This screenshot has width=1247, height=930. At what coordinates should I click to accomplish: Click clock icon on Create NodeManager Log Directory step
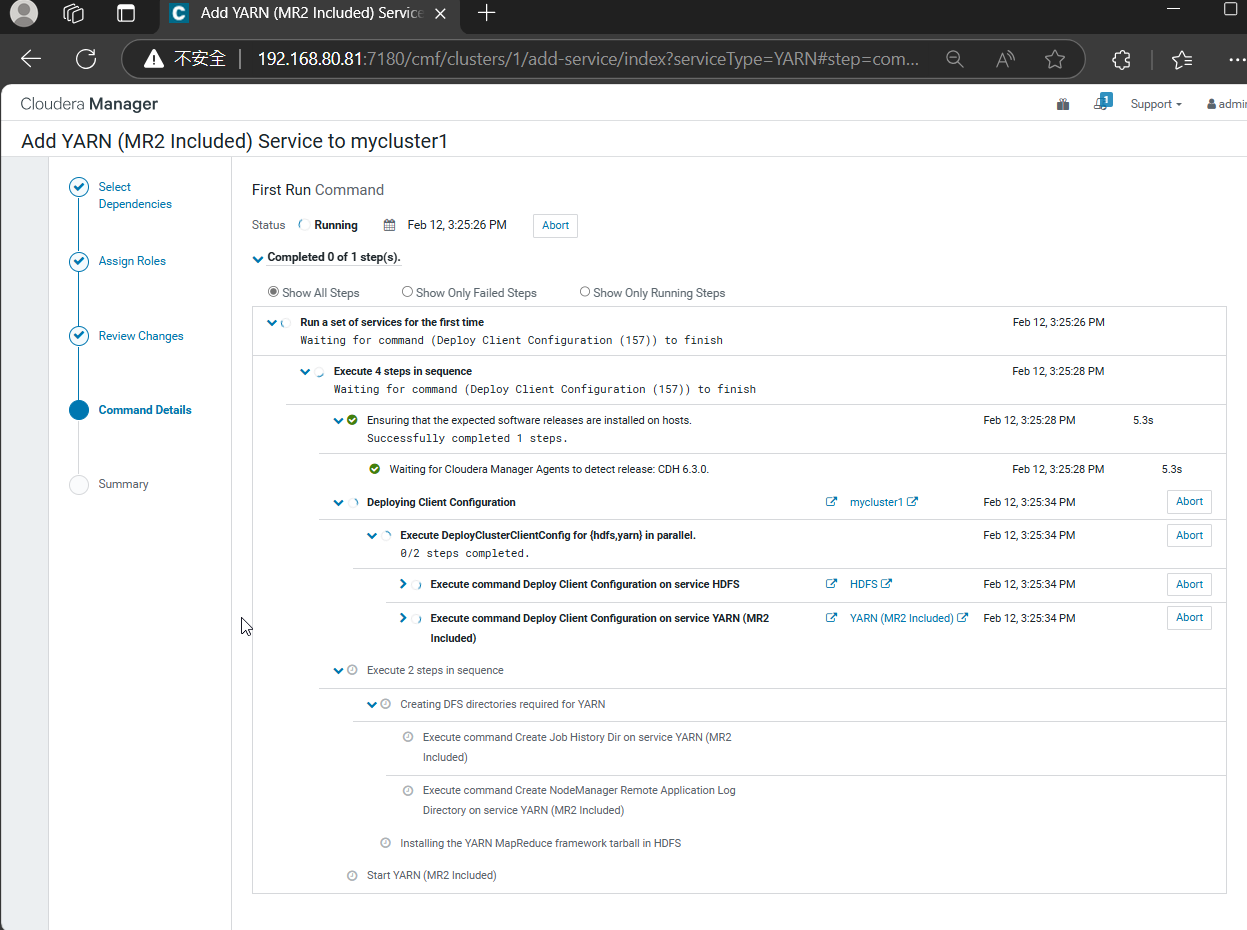[408, 790]
